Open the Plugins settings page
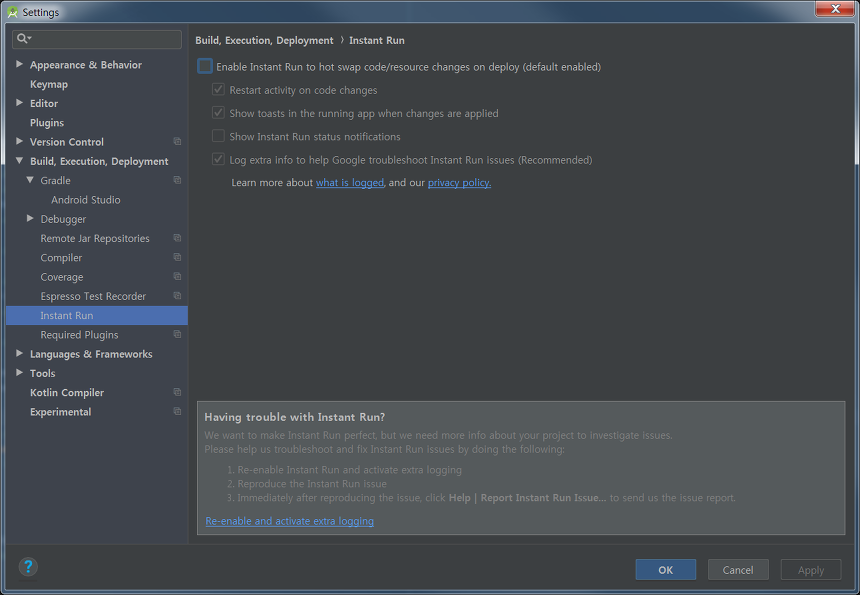The image size is (860, 595). click(x=47, y=123)
